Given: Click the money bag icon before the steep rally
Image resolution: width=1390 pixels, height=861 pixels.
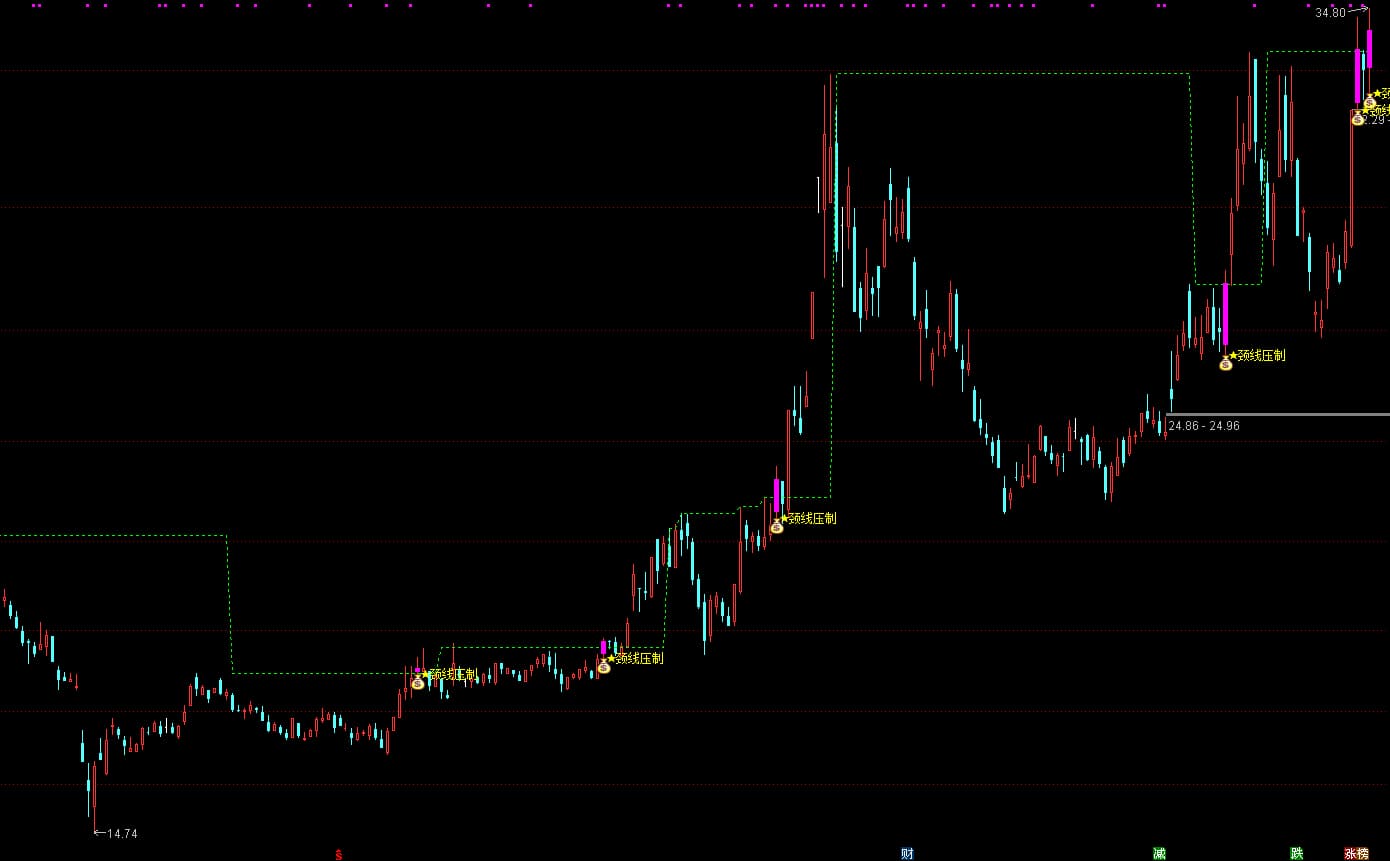Looking at the screenshot, I should (x=776, y=526).
